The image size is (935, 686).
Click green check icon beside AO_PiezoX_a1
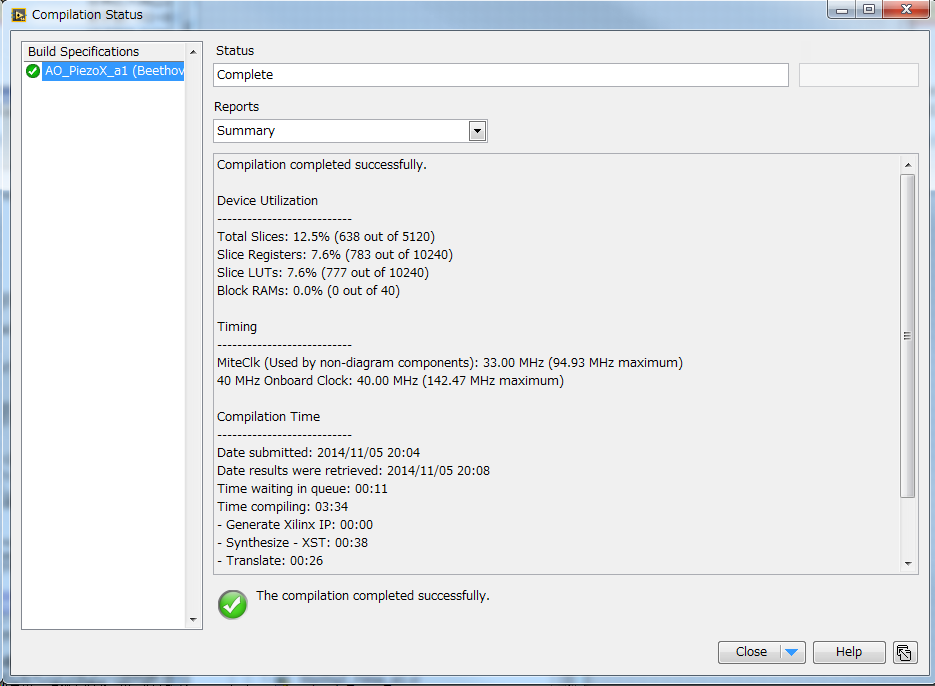point(33,71)
